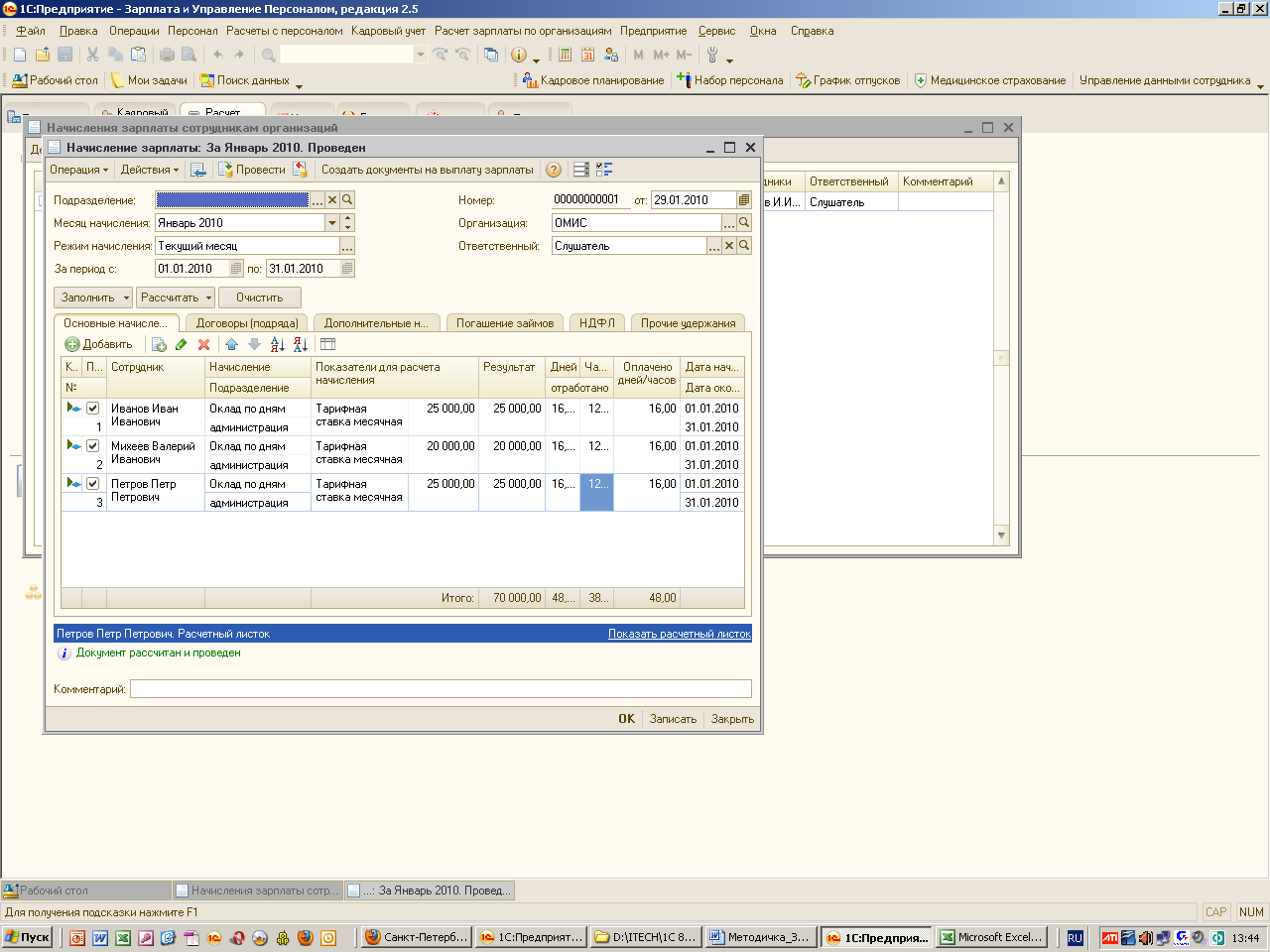Open the Calendar icon in toolbar
The image size is (1270, 952).
tap(588, 55)
